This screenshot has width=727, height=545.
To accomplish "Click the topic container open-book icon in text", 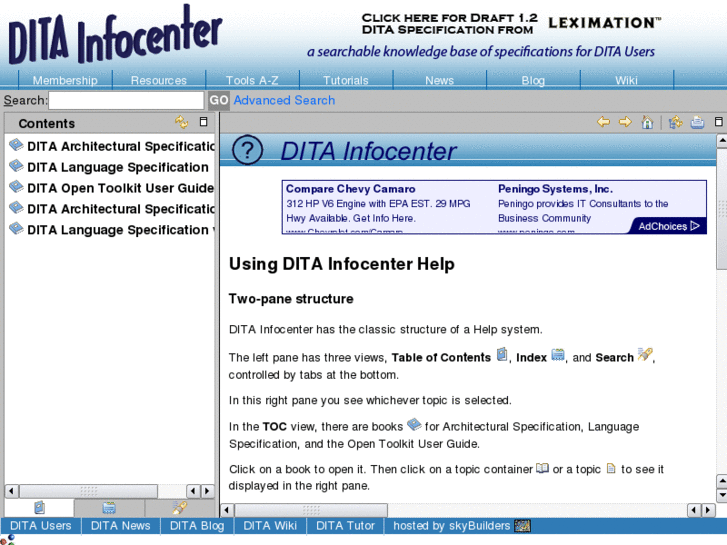I will [x=542, y=468].
